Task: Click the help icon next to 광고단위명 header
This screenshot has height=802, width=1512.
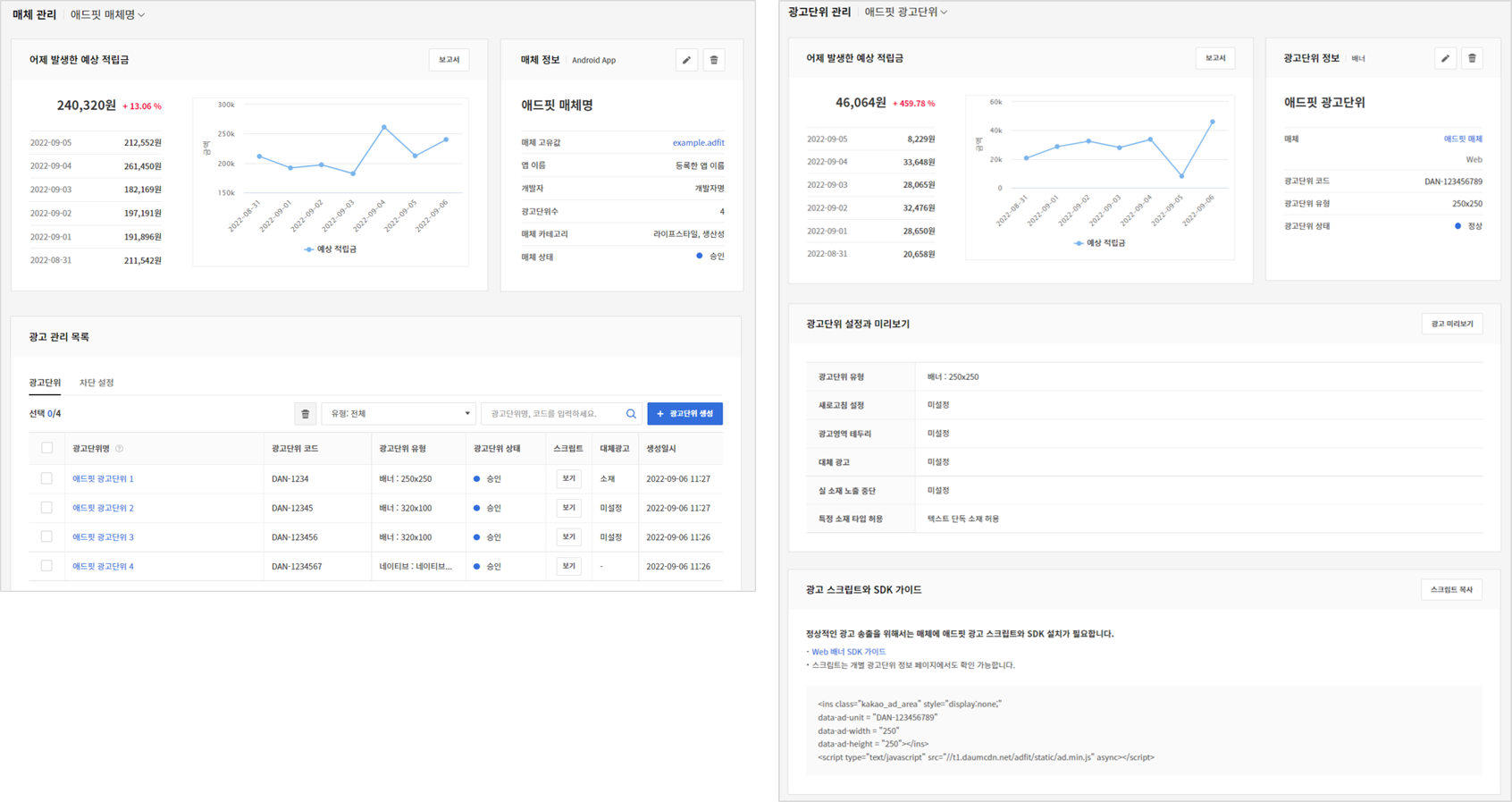Action: pos(120,449)
